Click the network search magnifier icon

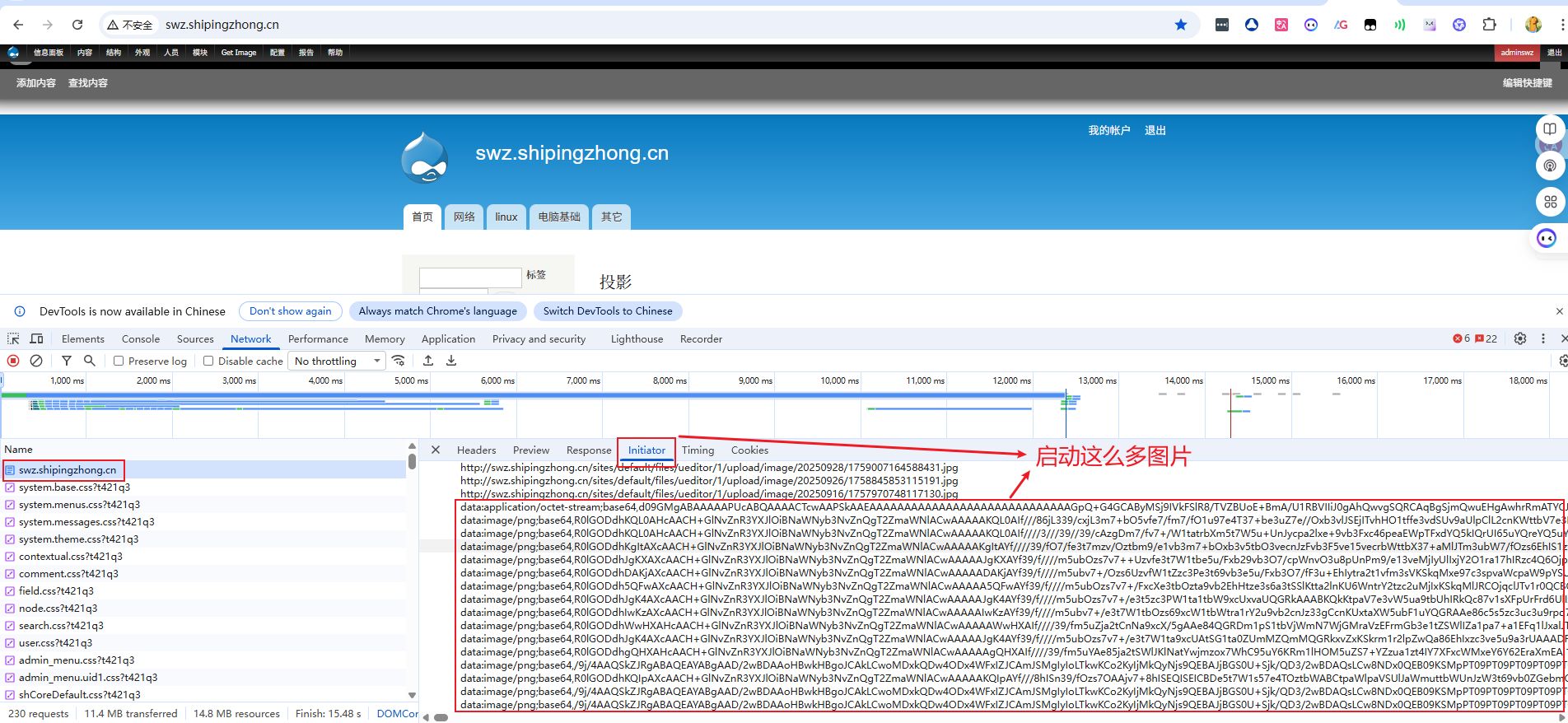(90, 361)
